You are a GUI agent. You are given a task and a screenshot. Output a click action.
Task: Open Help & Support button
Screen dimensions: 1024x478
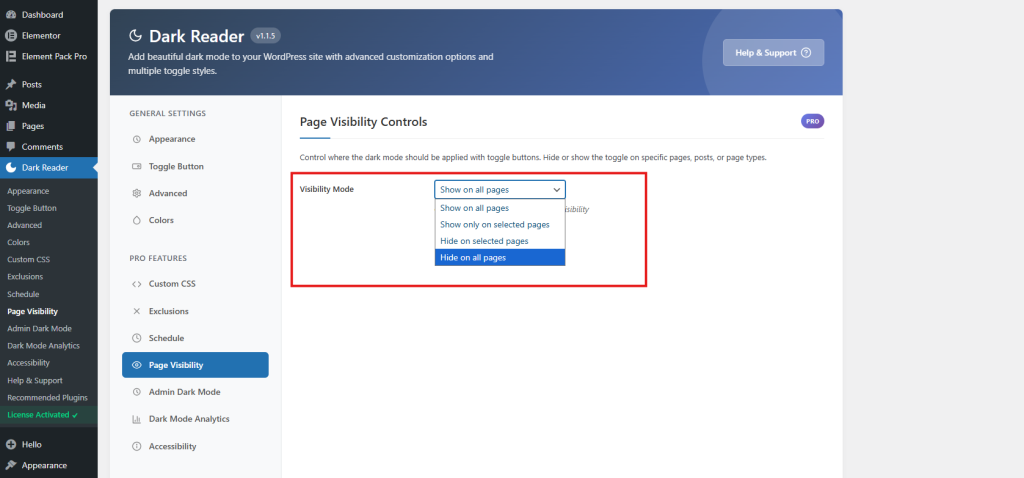773,53
